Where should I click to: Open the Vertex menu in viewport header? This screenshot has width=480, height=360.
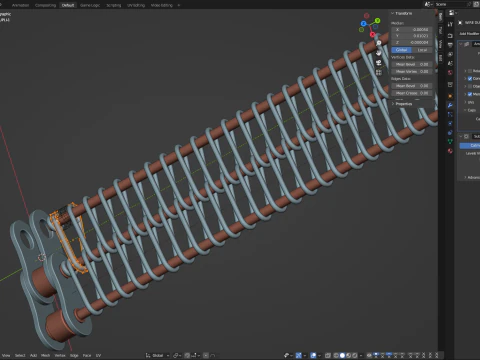[x=60, y=355]
